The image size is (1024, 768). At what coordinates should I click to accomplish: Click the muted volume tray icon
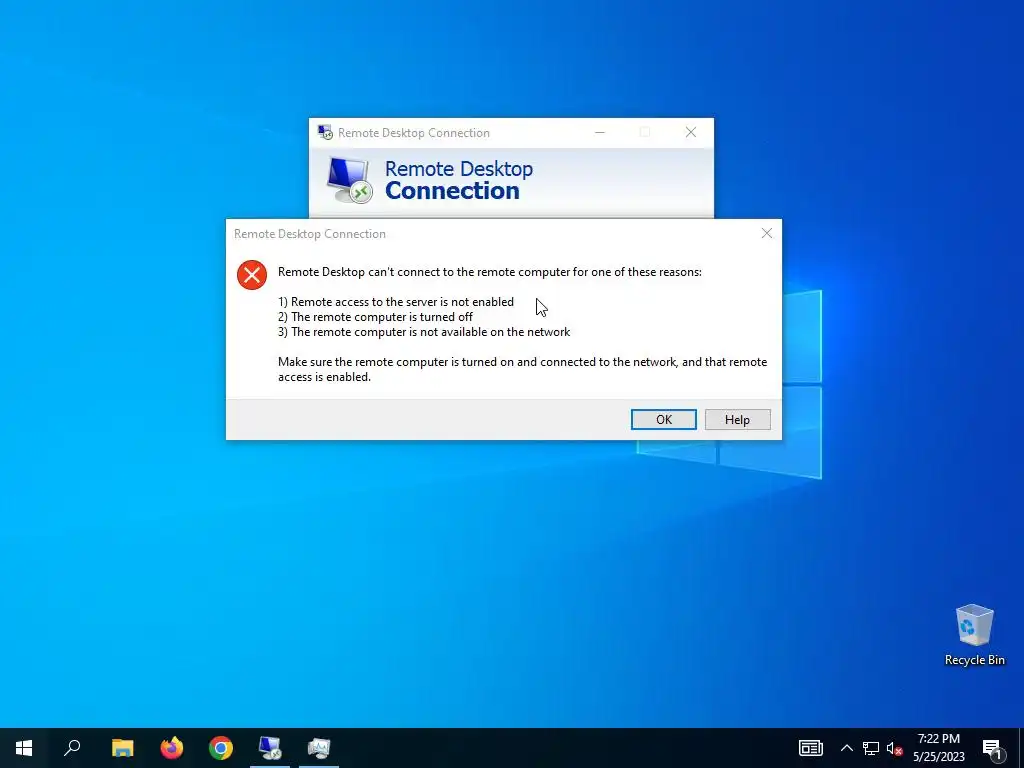(x=894, y=748)
